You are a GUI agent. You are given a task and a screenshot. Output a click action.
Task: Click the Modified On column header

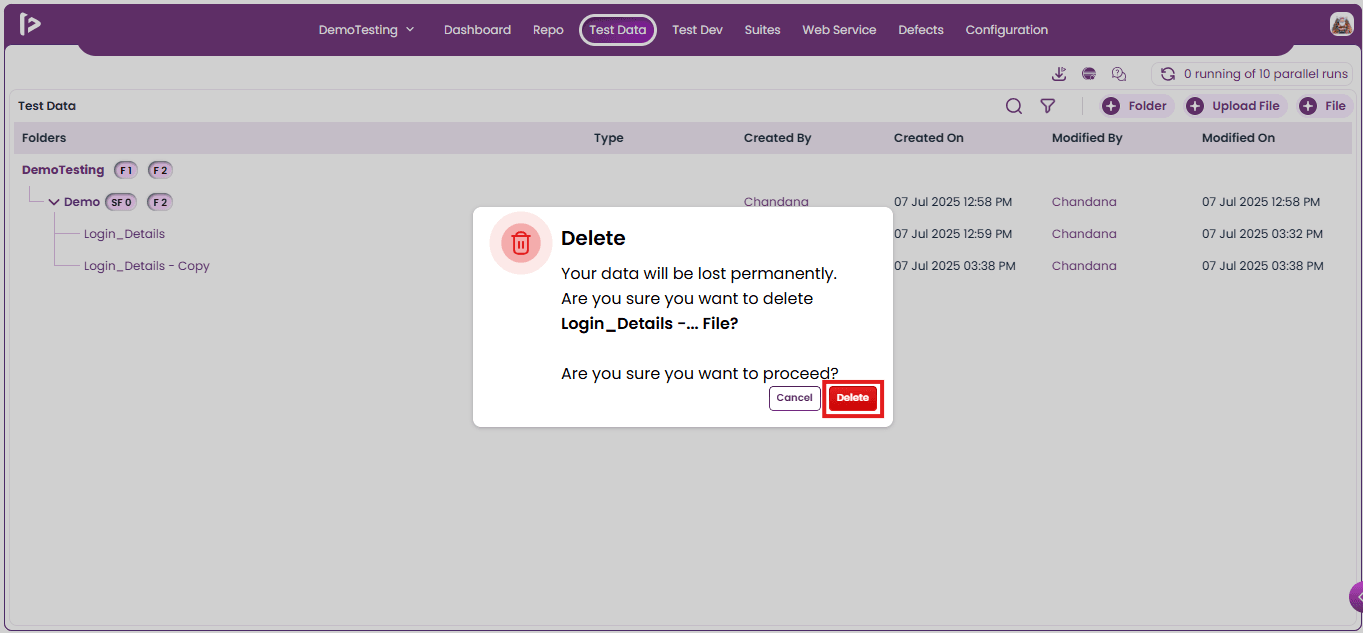[1238, 138]
